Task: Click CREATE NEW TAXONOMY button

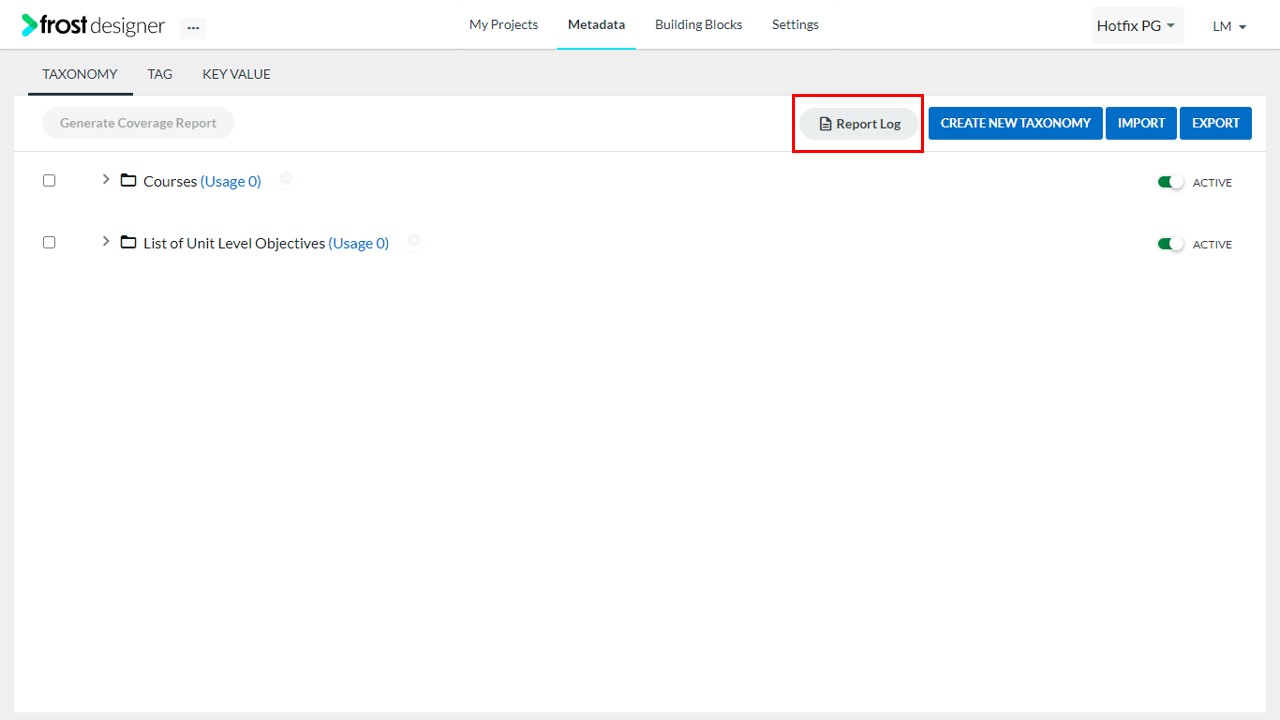Action: click(1016, 123)
